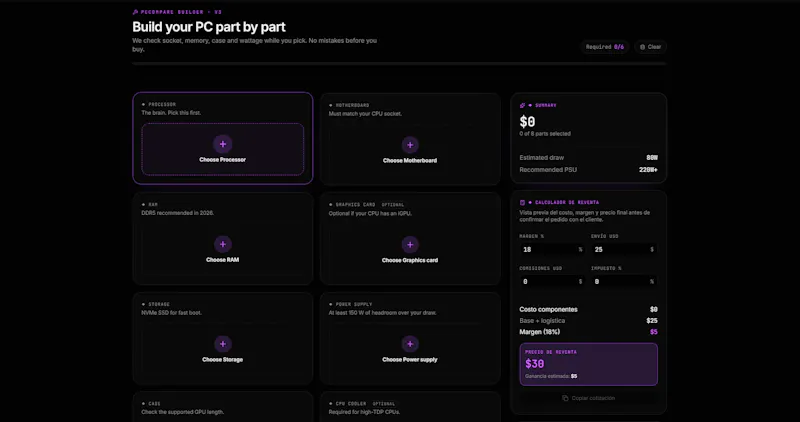
Task: Click the Required 0/6 badge
Action: (x=605, y=47)
